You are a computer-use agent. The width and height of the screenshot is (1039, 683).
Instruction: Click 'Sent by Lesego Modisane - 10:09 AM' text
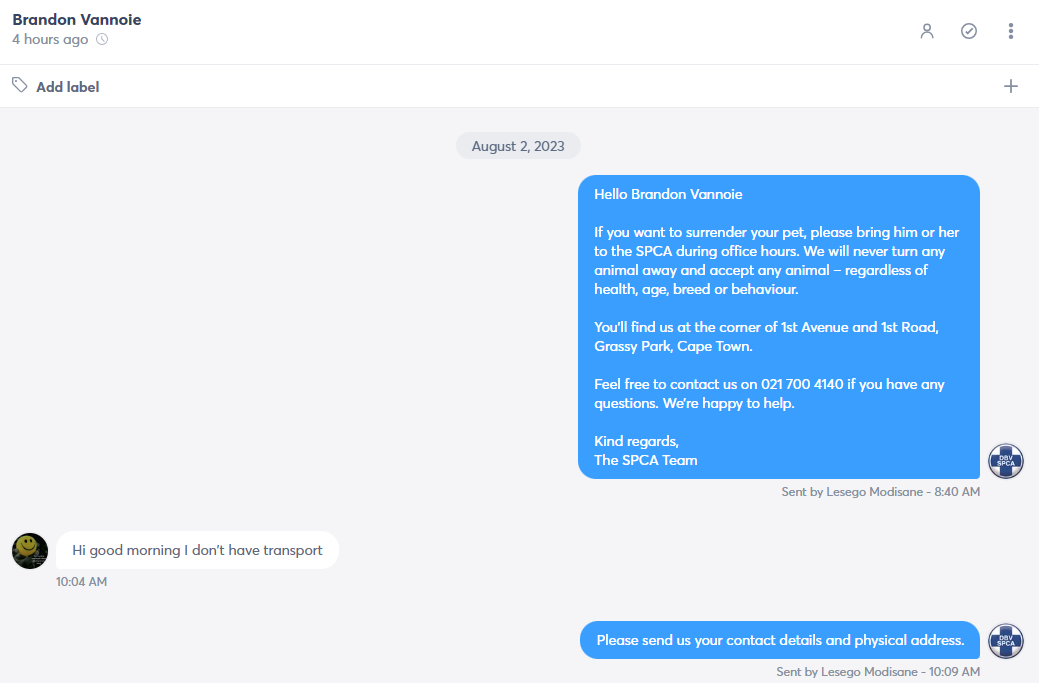coord(878,672)
